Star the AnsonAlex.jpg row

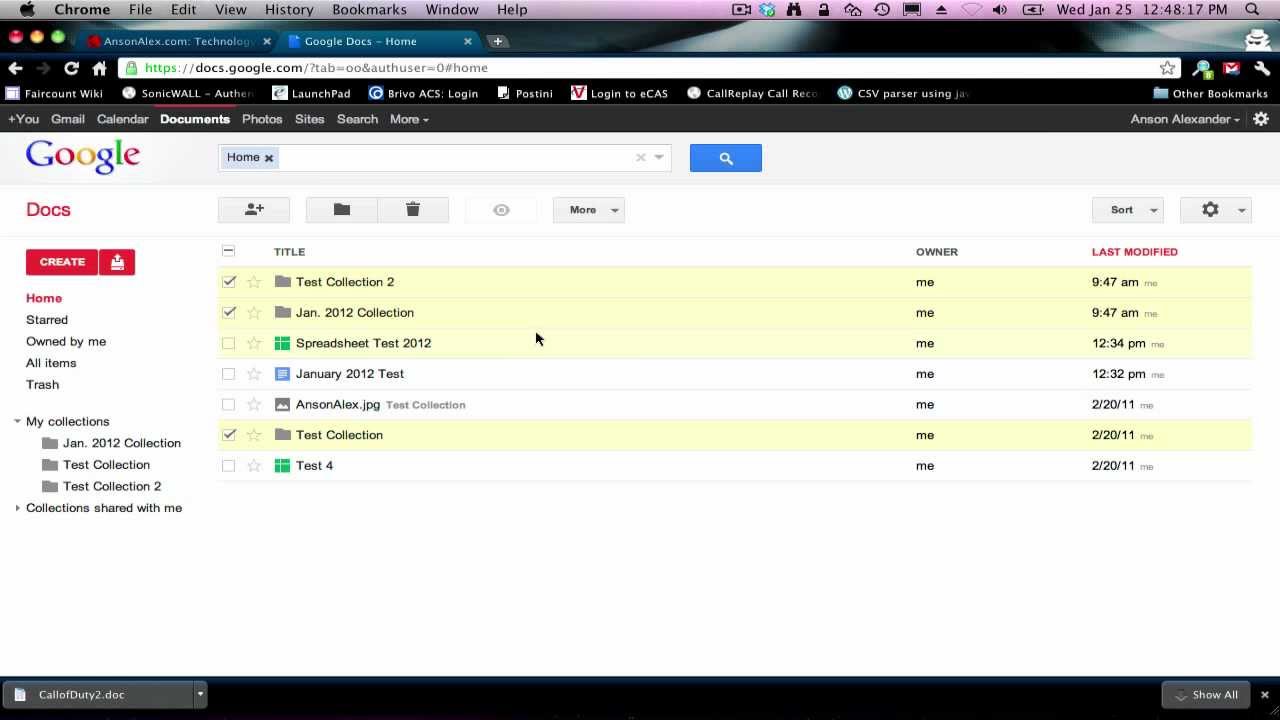click(254, 405)
